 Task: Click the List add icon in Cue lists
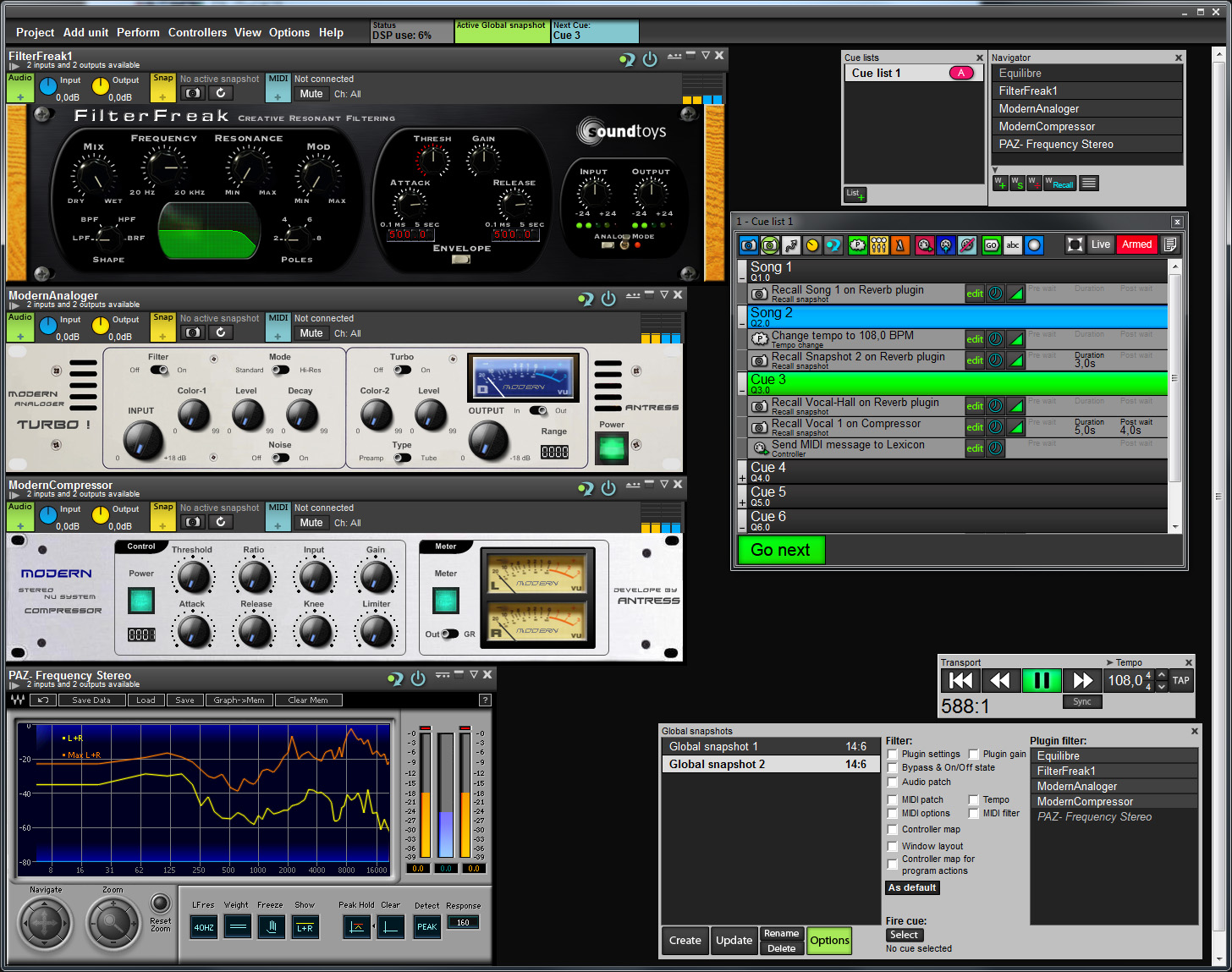(855, 194)
